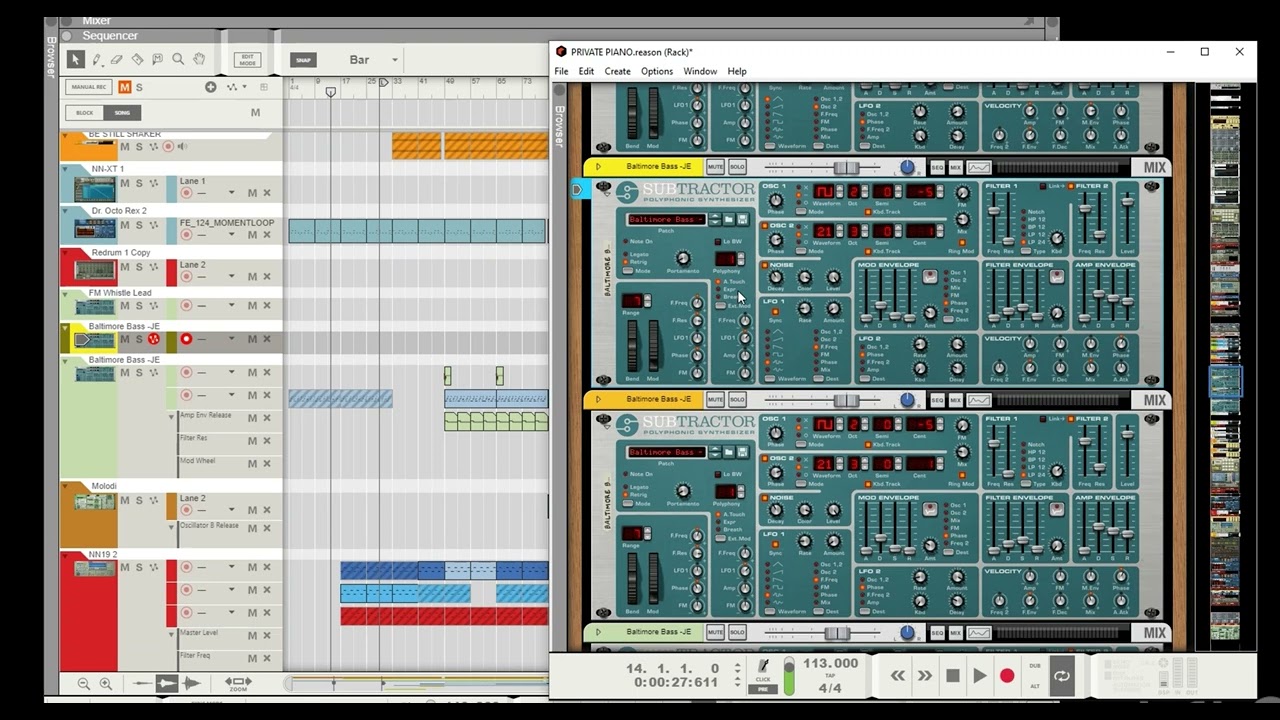Click the add track plus icon
Viewport: 1280px width, 720px height.
pos(210,87)
